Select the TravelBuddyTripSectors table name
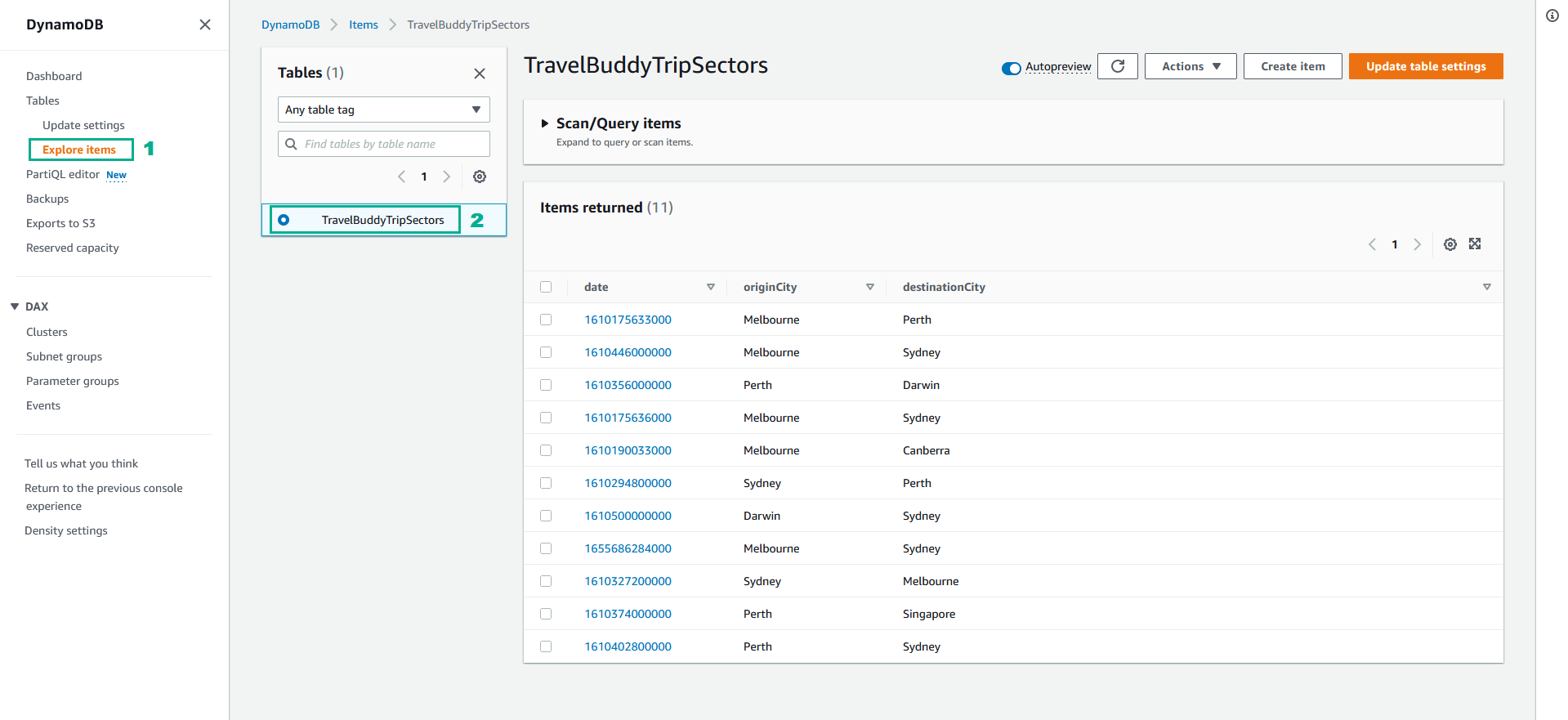The image size is (1568, 720). point(382,220)
